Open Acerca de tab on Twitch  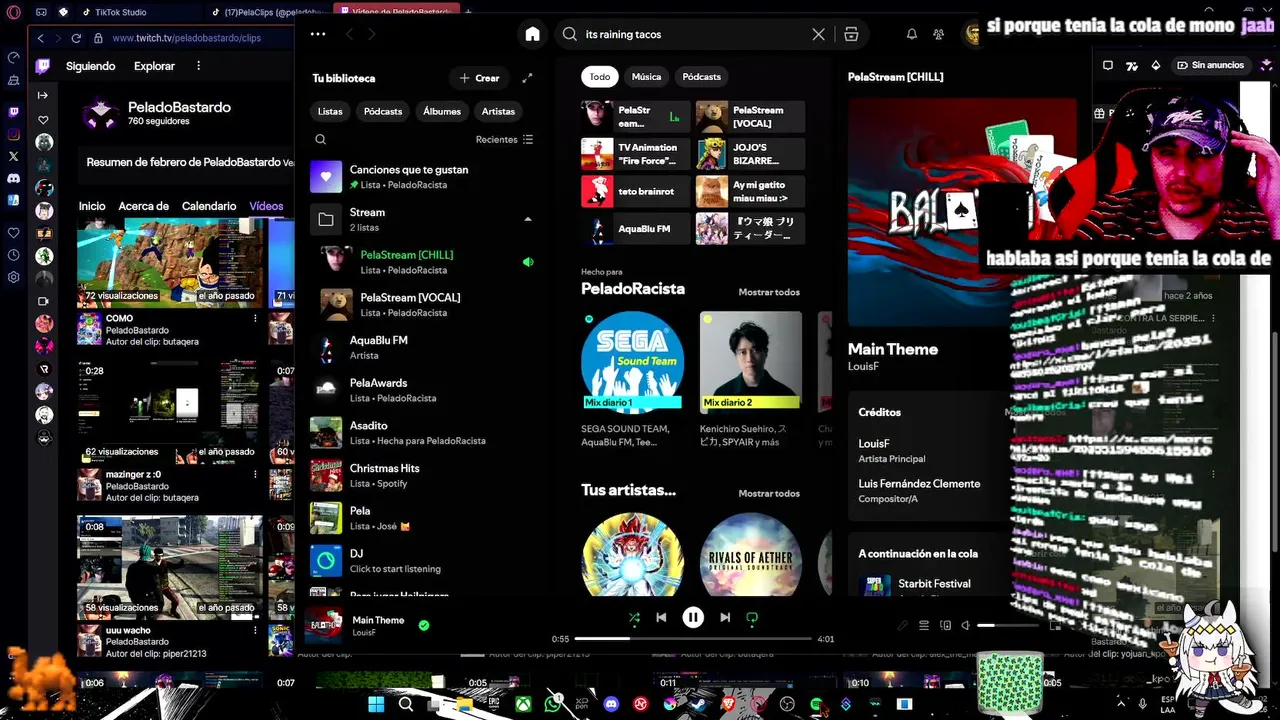[x=144, y=206]
